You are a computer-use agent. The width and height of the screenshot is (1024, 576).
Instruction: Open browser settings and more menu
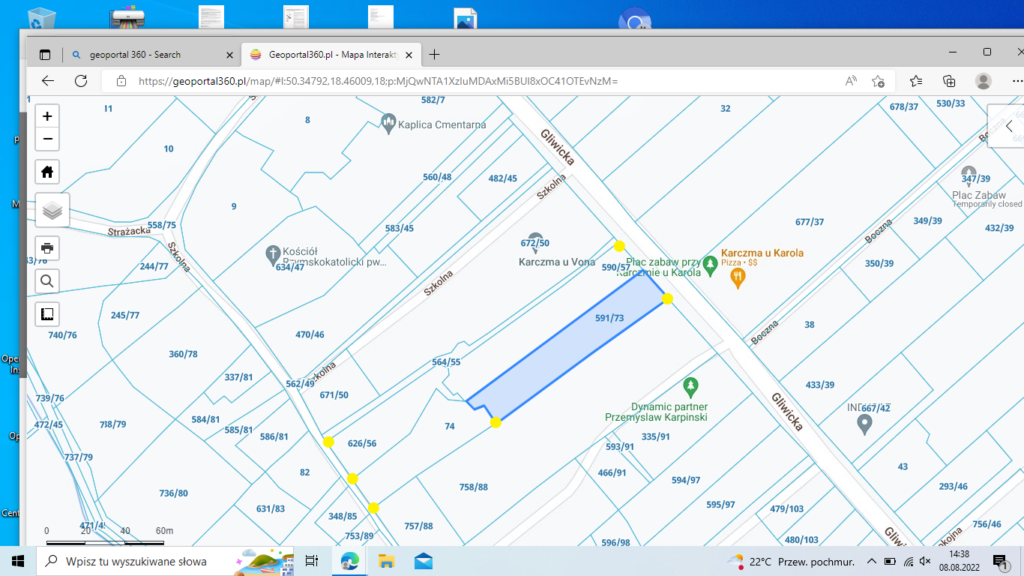click(1017, 81)
